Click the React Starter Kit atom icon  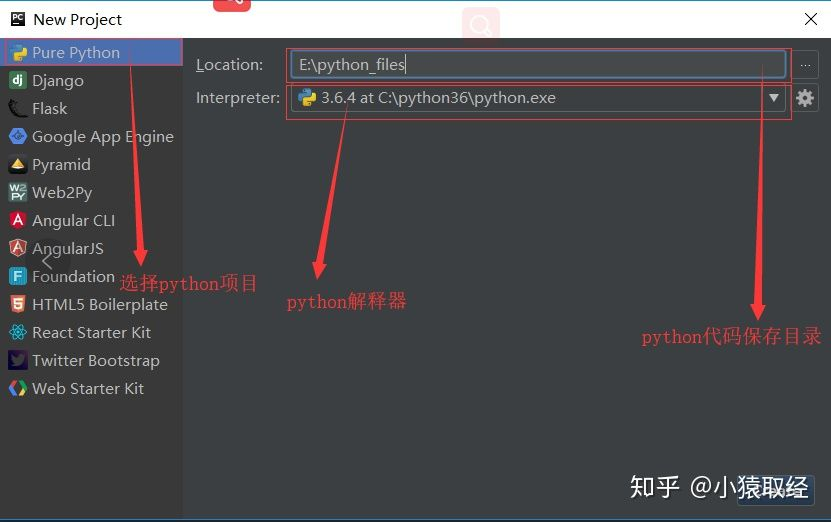pyautogui.click(x=17, y=332)
